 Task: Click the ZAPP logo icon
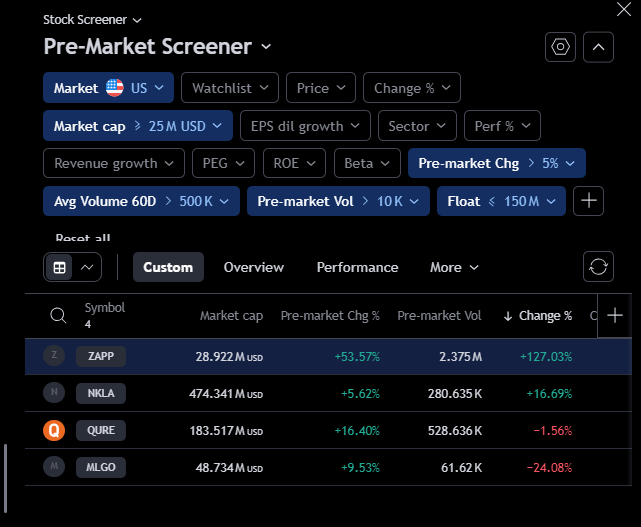(54, 355)
